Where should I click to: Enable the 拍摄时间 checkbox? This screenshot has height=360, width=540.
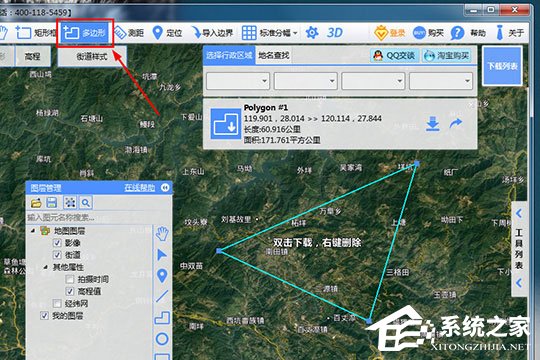click(x=70, y=279)
